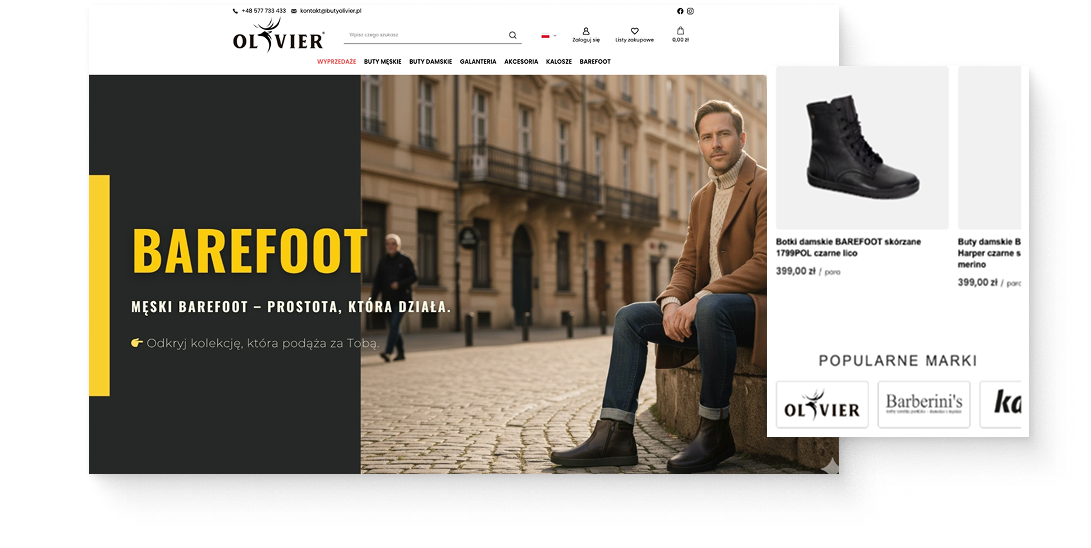
Task: Open Botki damskie BAREFOOT skórzane product title
Action: [x=848, y=247]
